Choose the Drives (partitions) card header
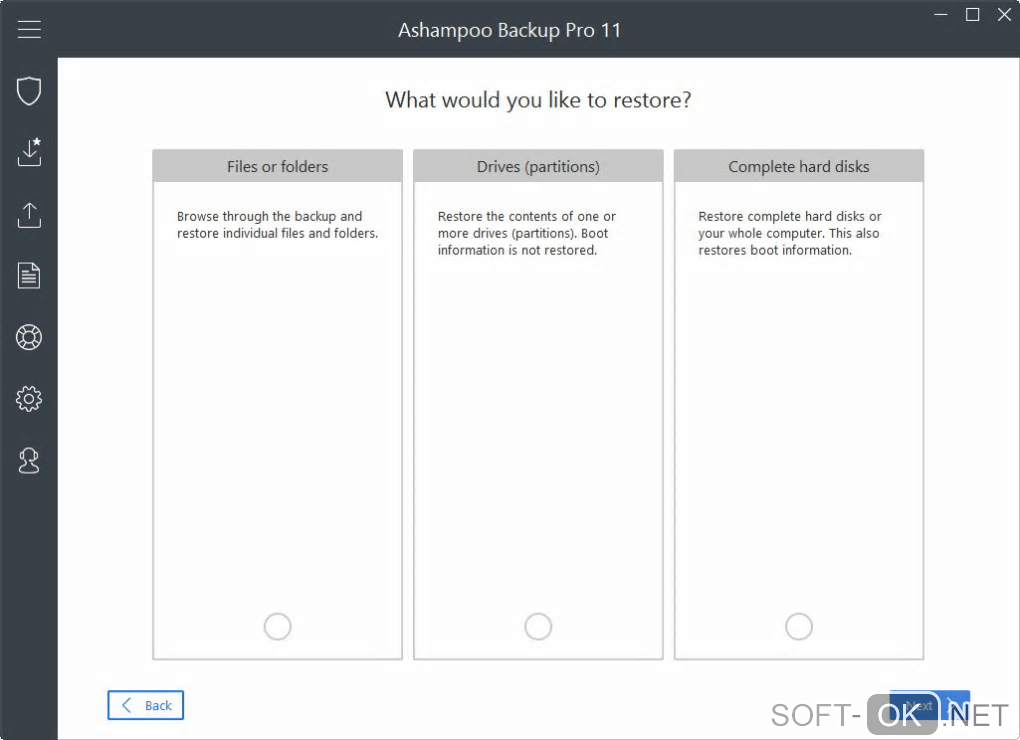Viewport: 1020px width, 740px height. pyautogui.click(x=538, y=166)
